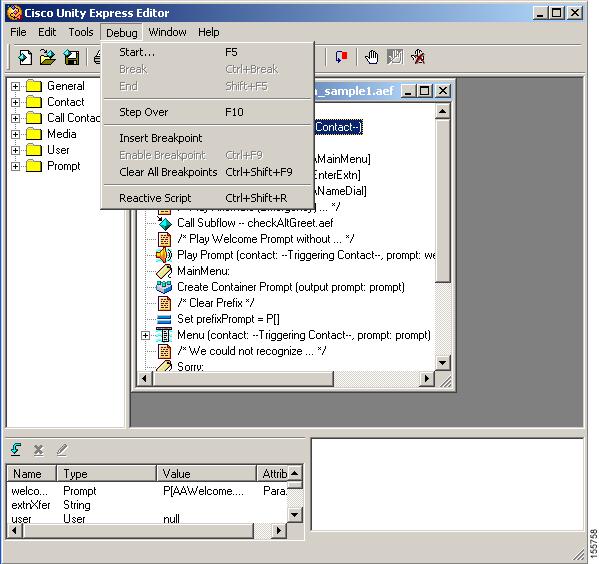Click the Insert Breakpoint hand icon
This screenshot has width=599, height=564.
pyautogui.click(x=371, y=57)
